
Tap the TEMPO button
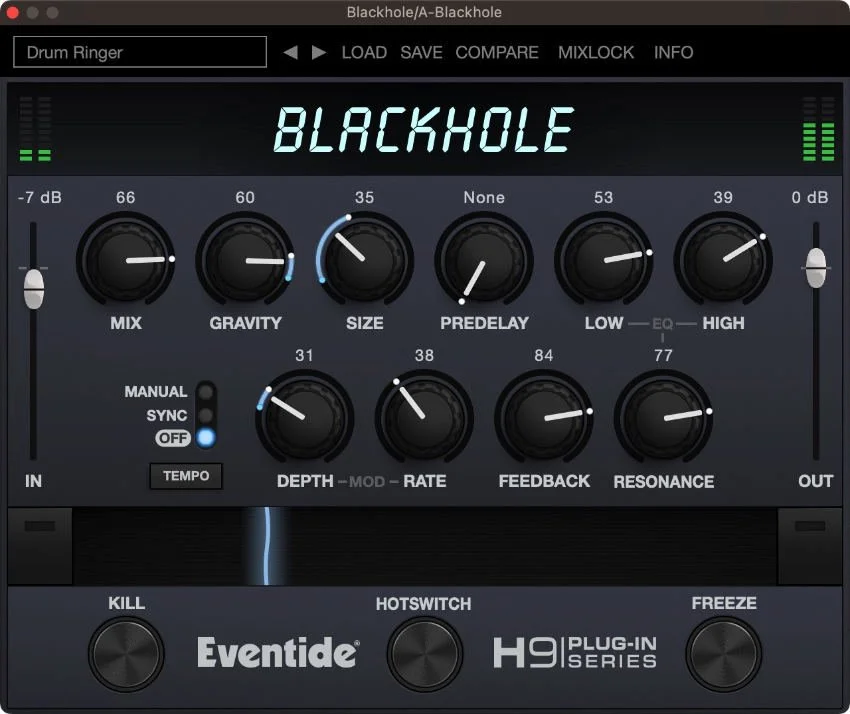pyautogui.click(x=186, y=476)
